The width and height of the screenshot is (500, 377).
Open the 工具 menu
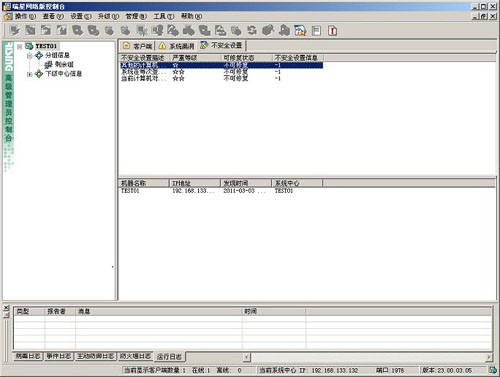tap(164, 16)
